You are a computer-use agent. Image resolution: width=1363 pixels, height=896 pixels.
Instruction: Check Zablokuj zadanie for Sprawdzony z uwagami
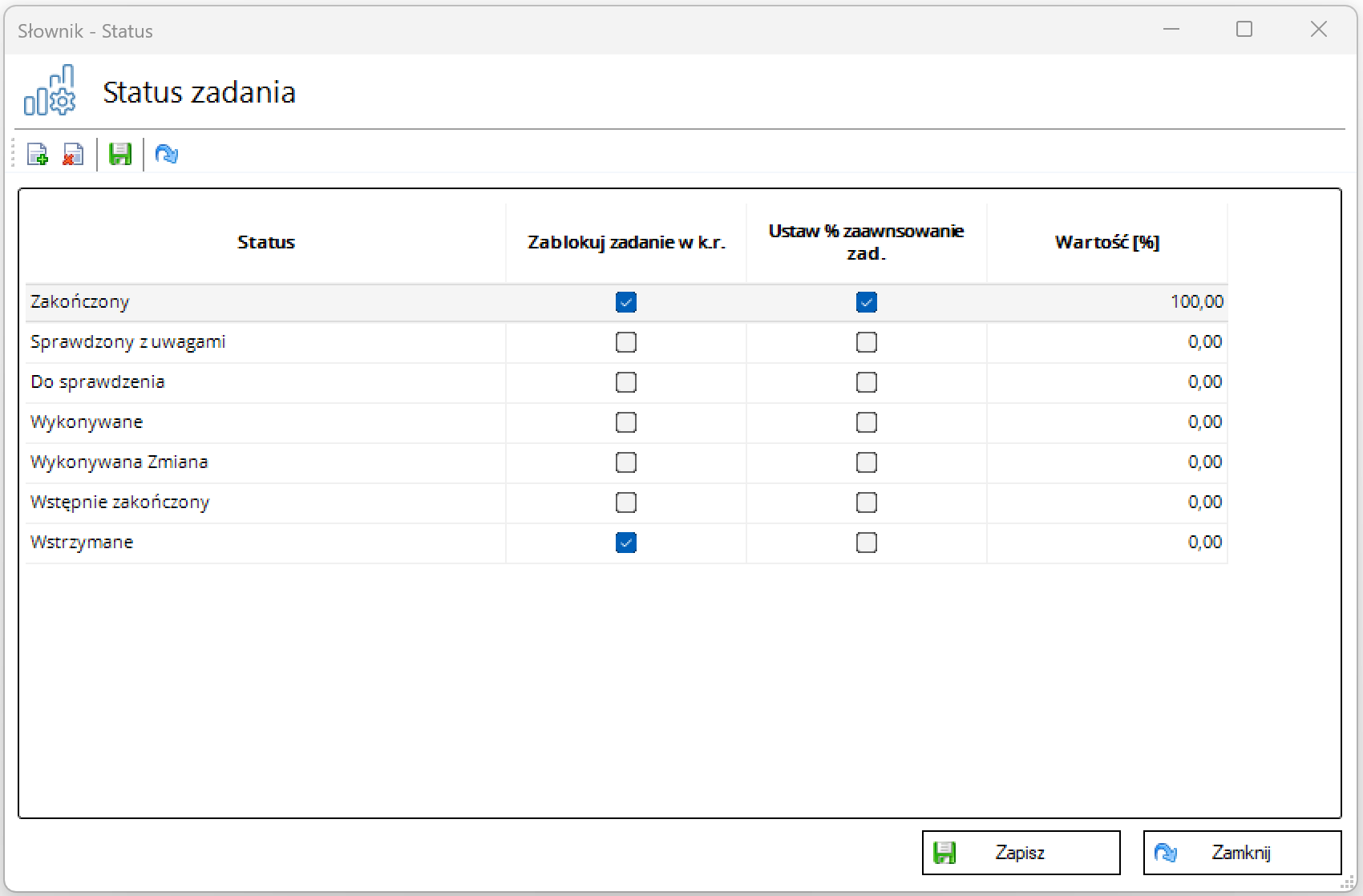[625, 342]
